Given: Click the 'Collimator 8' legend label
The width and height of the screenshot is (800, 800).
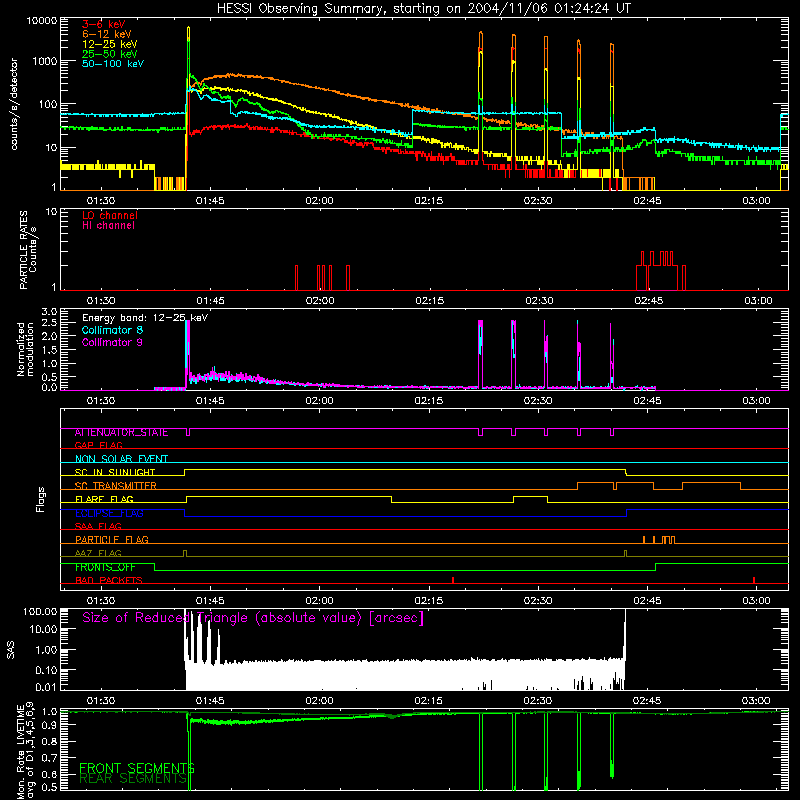Looking at the screenshot, I should click(x=112, y=330).
